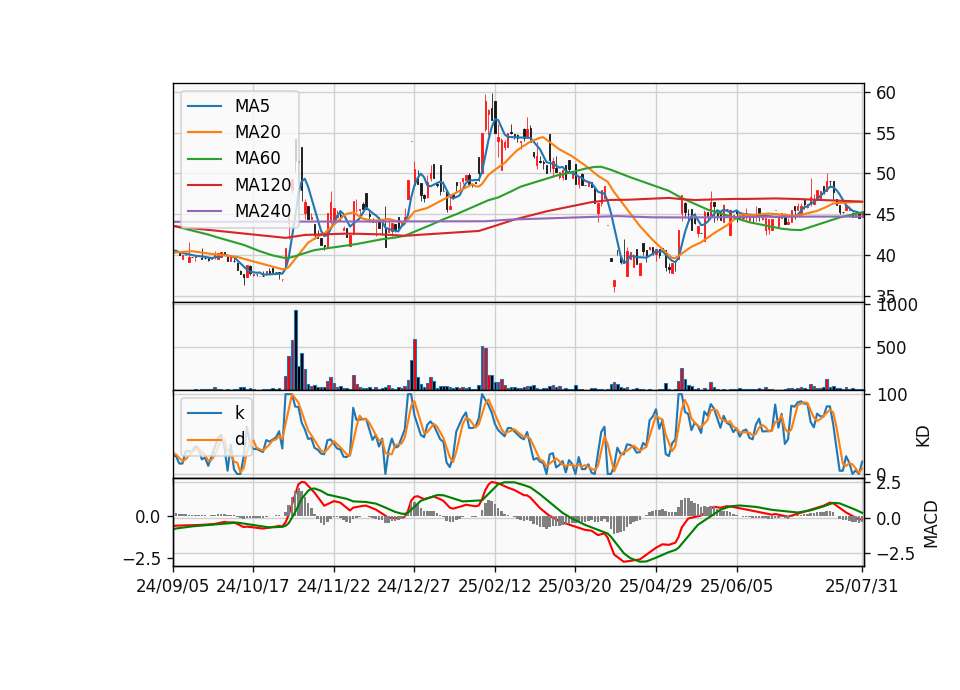Click the 24/09/05 date label
Image resolution: width=960 pixels, height=690 pixels.
[173, 586]
